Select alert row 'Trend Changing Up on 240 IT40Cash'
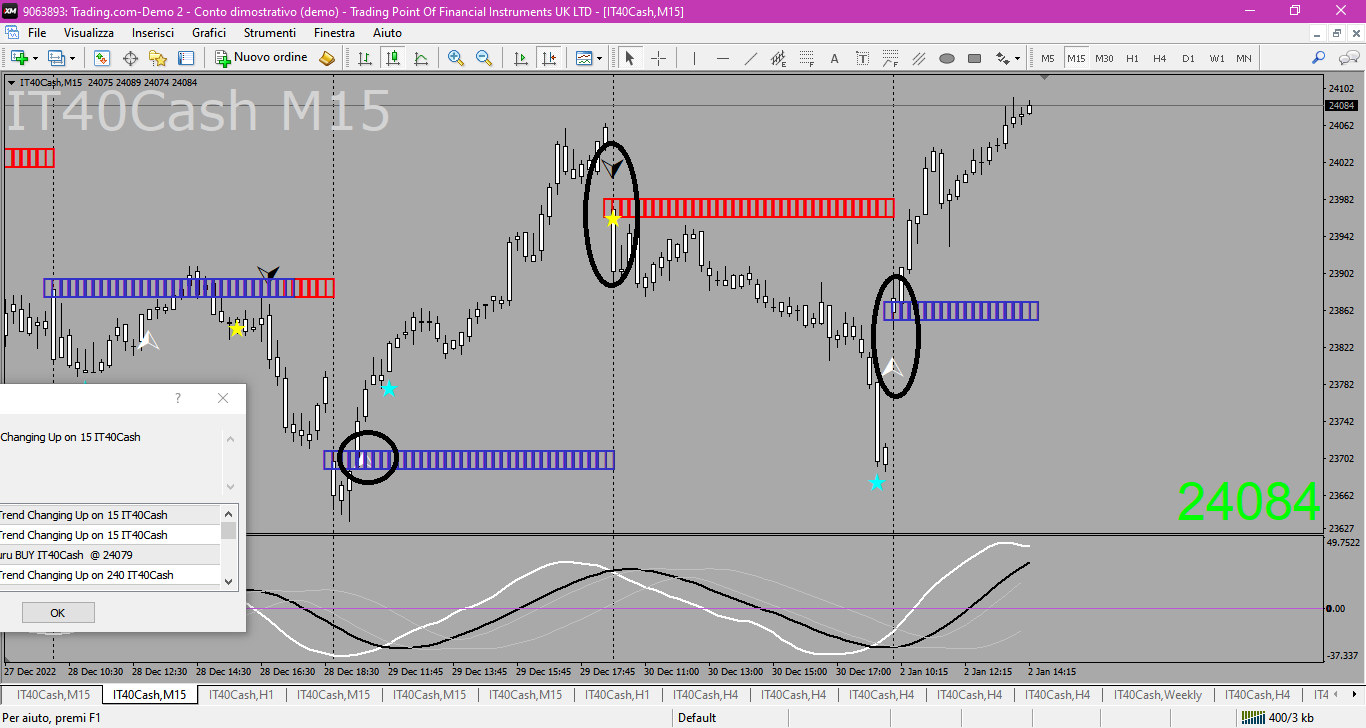 [x=110, y=575]
